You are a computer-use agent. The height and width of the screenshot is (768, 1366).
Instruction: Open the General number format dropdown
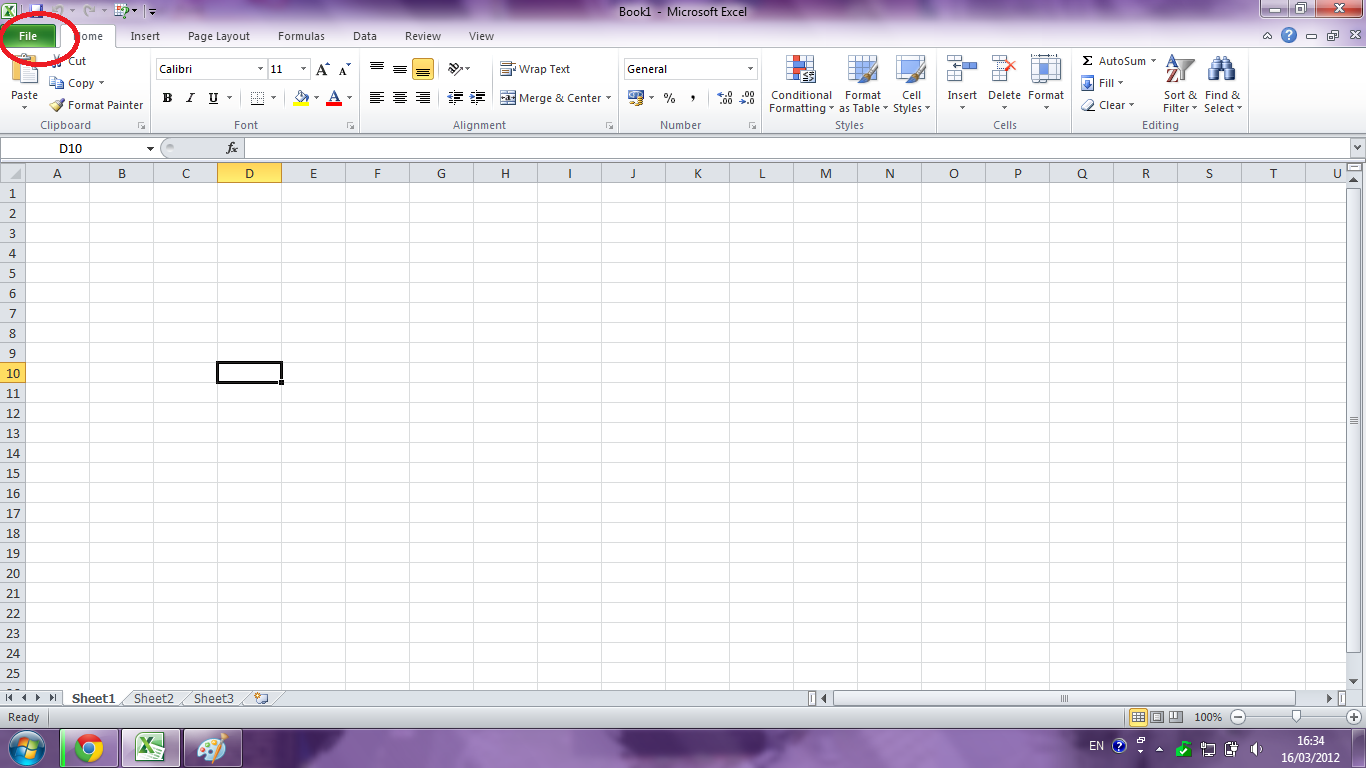pos(750,69)
